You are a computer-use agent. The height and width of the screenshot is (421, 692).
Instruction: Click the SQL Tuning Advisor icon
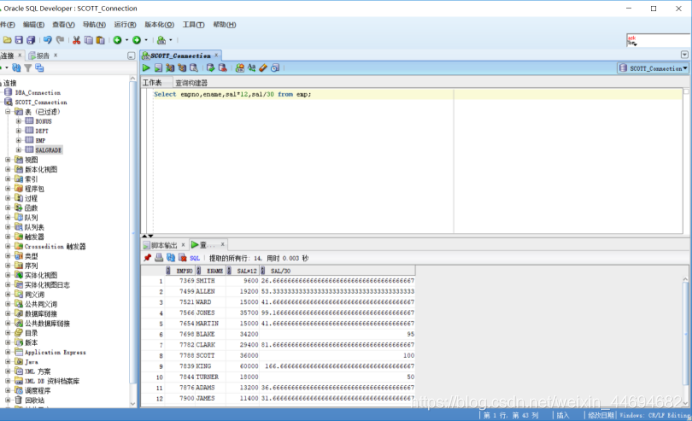(194, 68)
